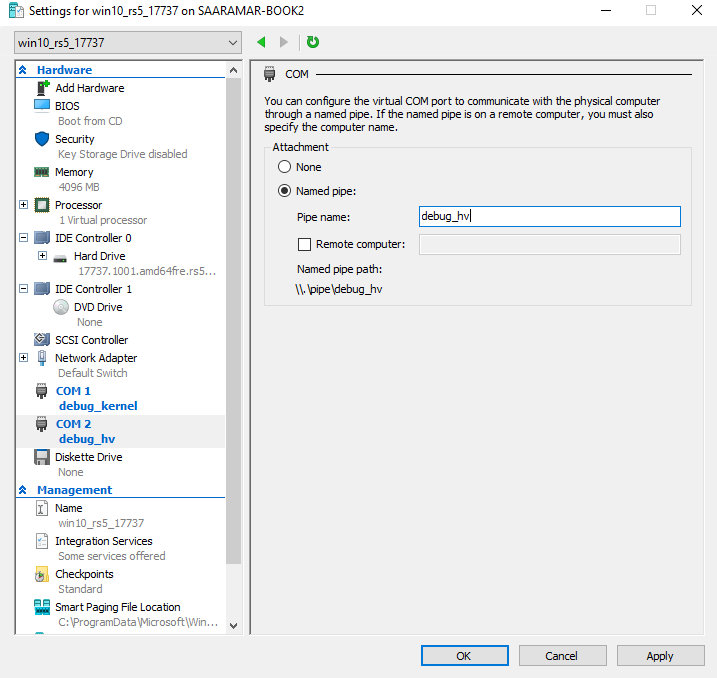717x678 pixels.
Task: Click the green refresh icon
Action: pyautogui.click(x=313, y=42)
